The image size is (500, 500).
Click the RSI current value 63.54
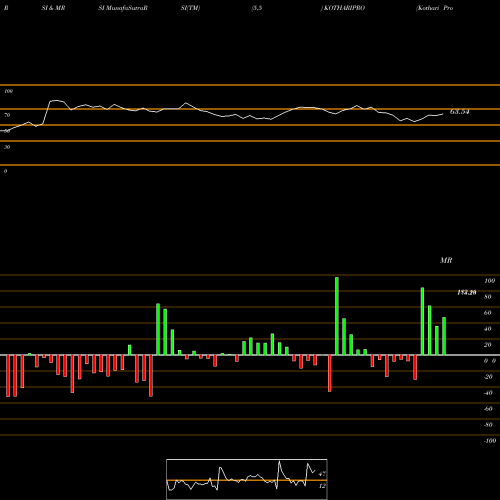click(460, 112)
